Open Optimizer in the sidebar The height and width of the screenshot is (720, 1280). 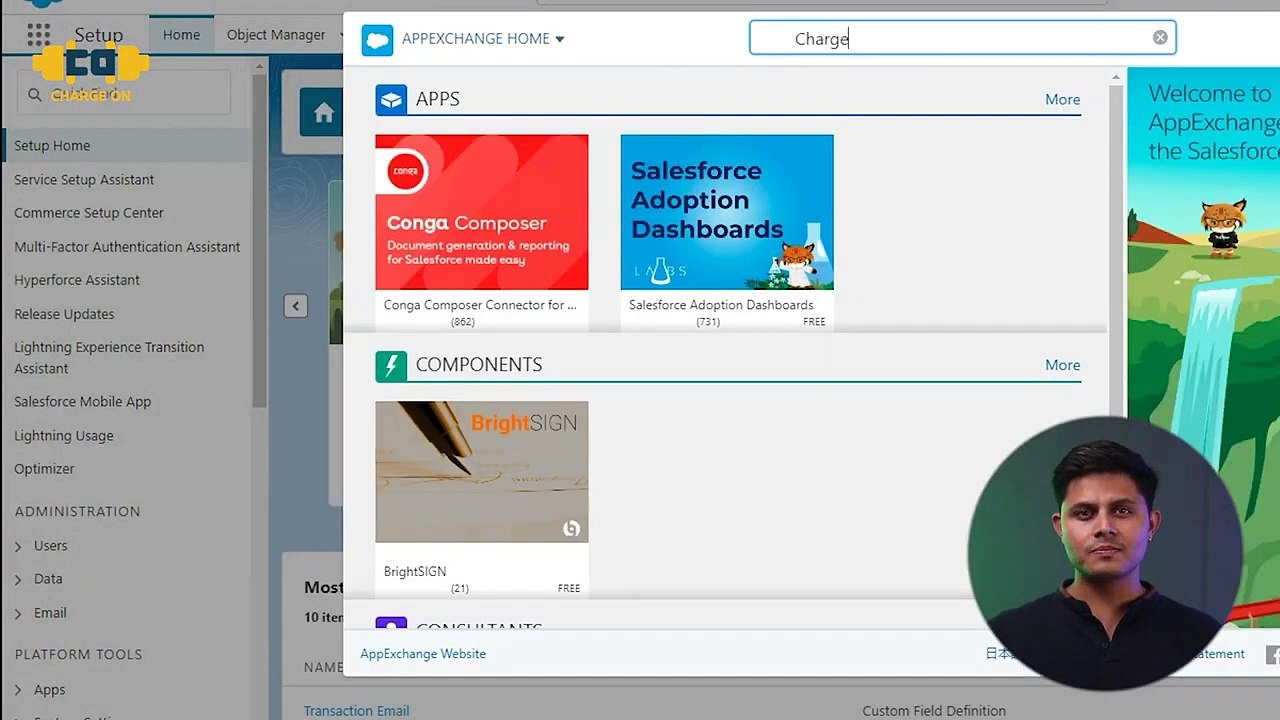pyautogui.click(x=44, y=469)
